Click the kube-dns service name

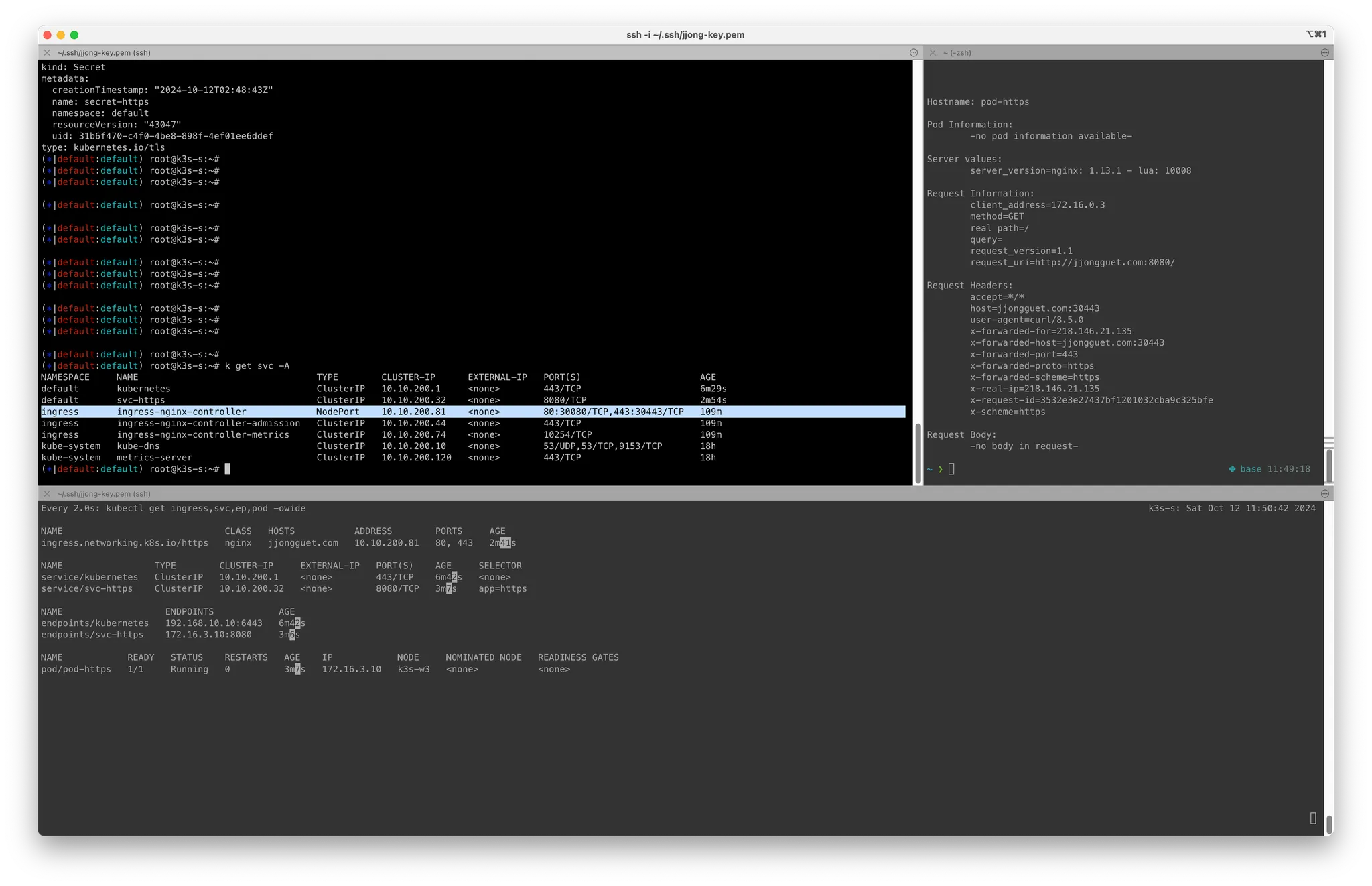tap(138, 446)
